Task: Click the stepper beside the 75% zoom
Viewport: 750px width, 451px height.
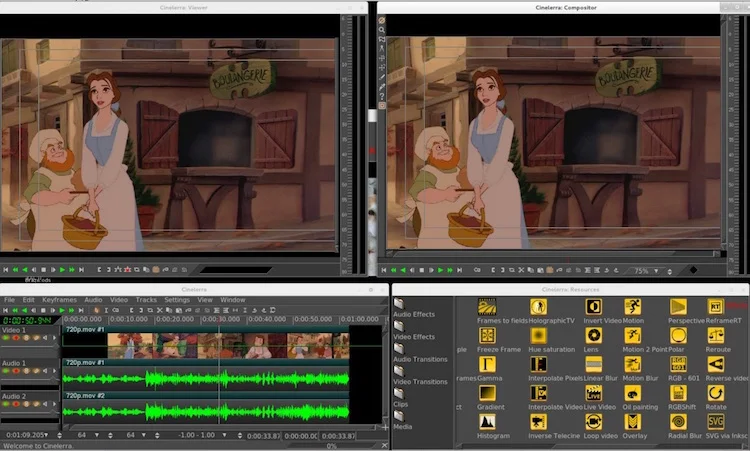Action: tap(669, 271)
